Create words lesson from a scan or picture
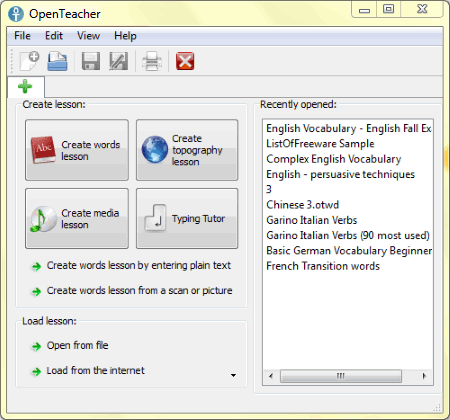This screenshot has height=420, width=450. click(x=132, y=291)
